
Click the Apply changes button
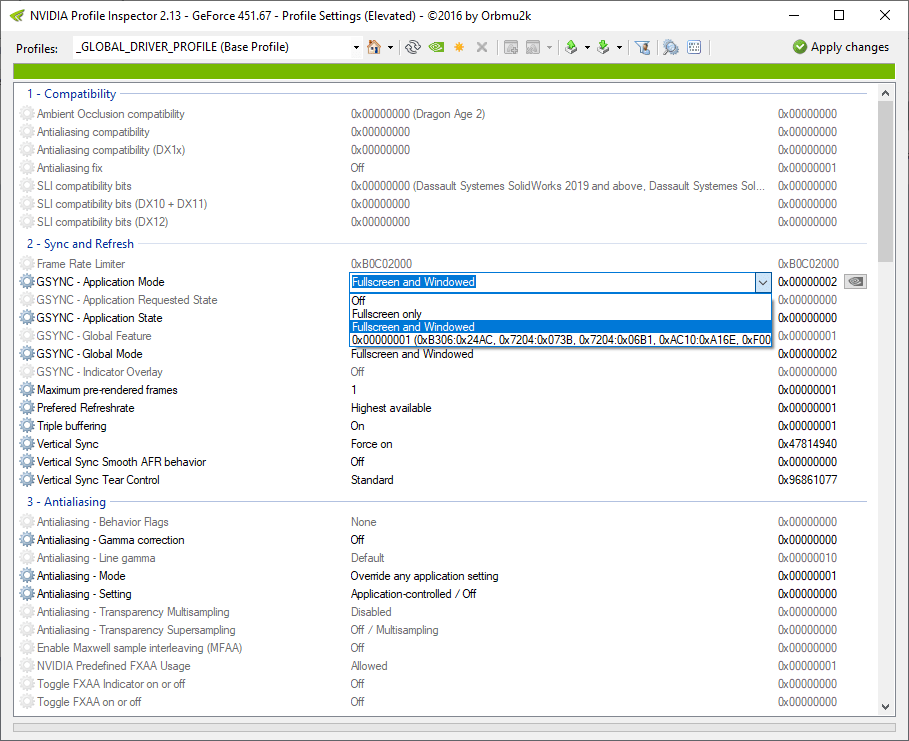[x=840, y=46]
